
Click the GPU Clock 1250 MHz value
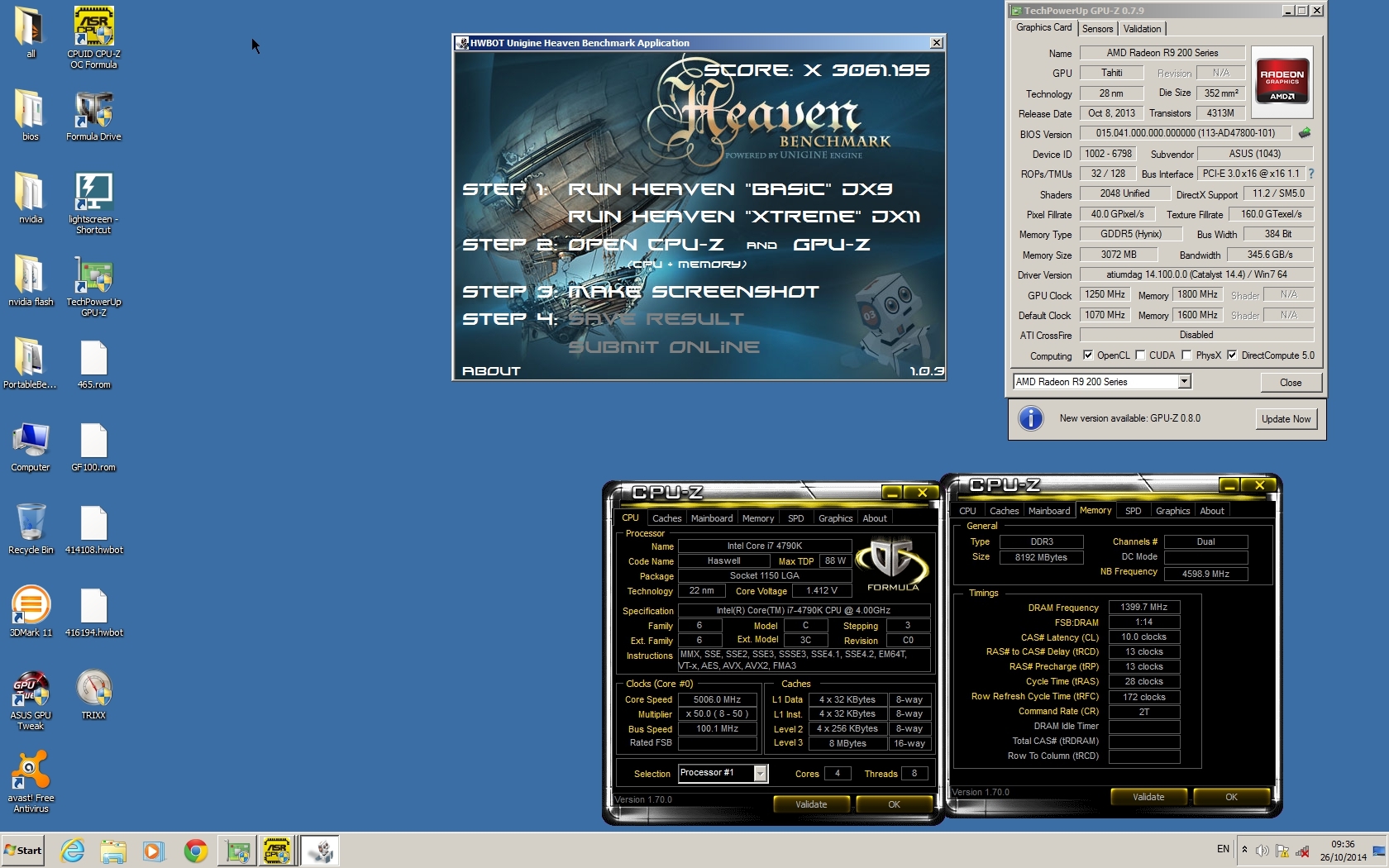tap(1105, 294)
